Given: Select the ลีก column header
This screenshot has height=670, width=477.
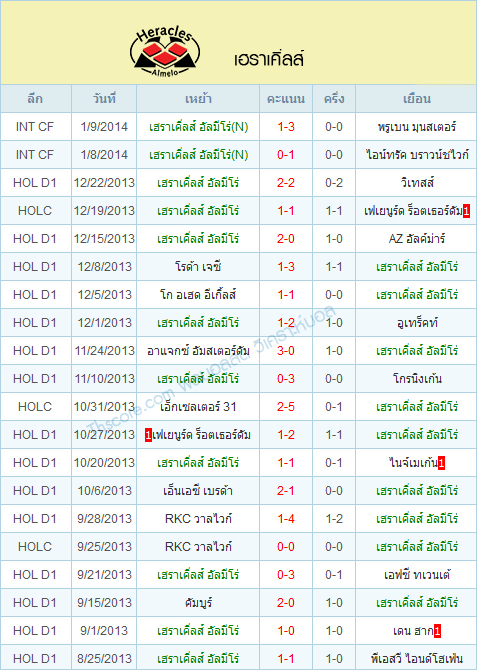Looking at the screenshot, I should click(x=35, y=99).
